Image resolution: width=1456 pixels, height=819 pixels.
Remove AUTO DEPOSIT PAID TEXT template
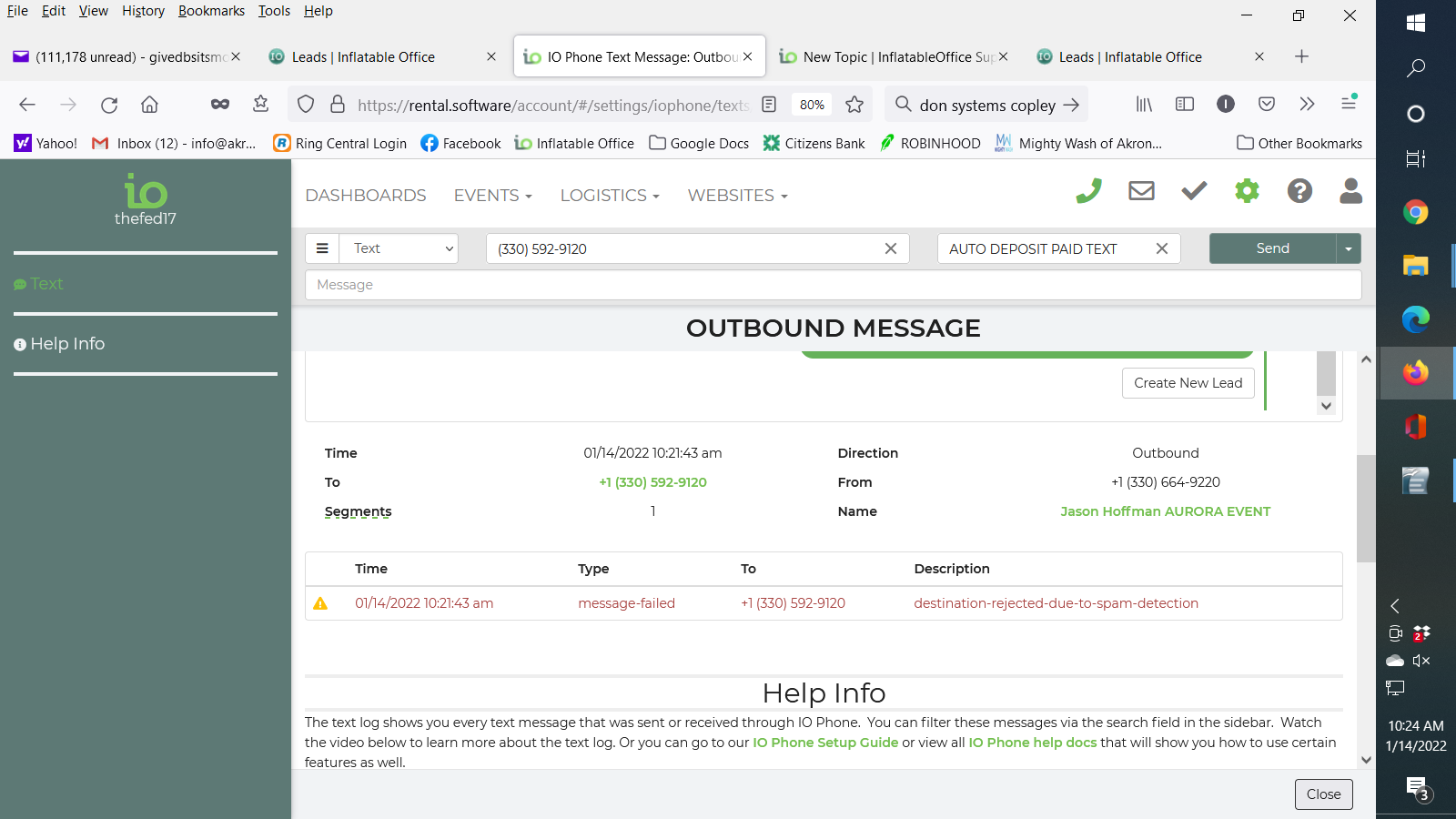(x=1162, y=248)
